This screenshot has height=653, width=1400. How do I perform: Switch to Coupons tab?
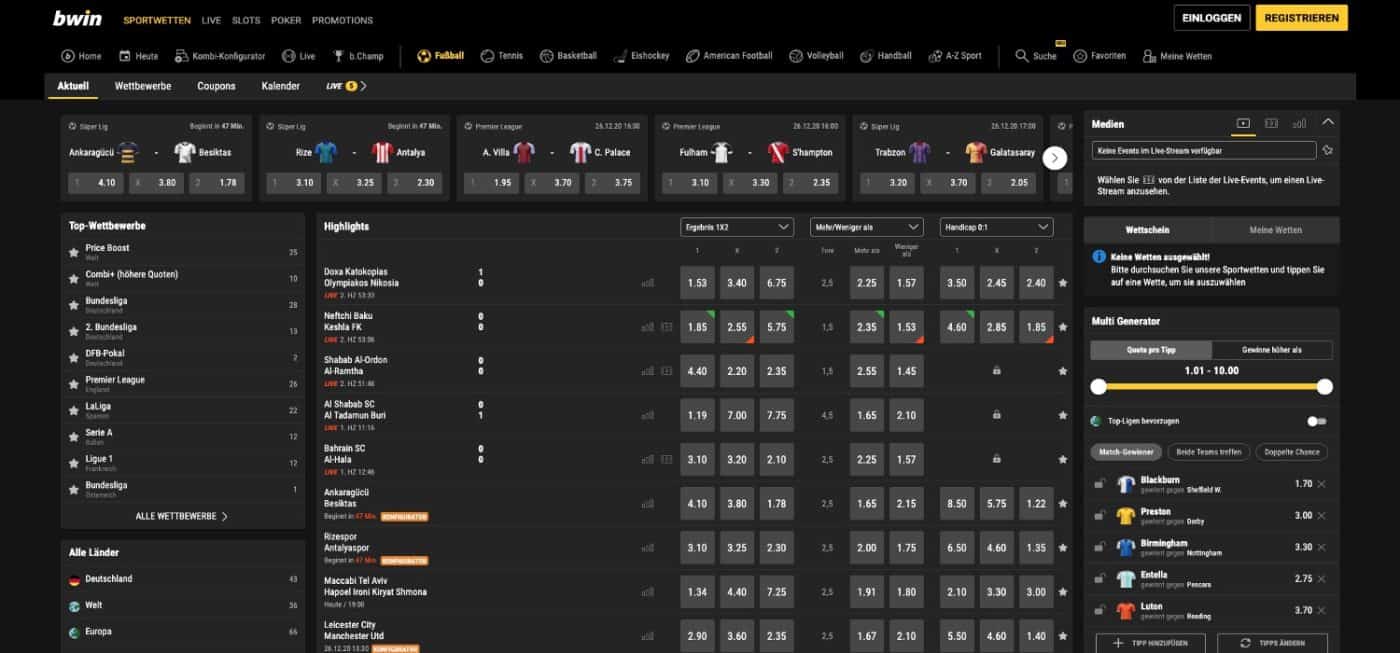[x=216, y=86]
